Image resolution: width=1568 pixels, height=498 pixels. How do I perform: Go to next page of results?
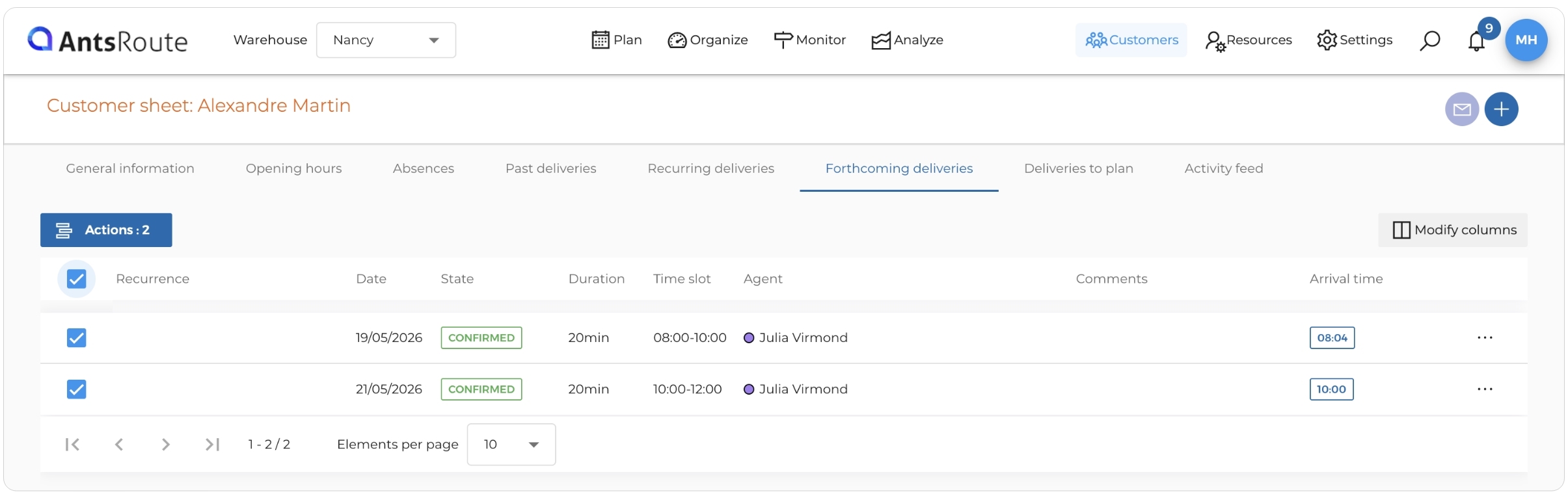tap(166, 445)
